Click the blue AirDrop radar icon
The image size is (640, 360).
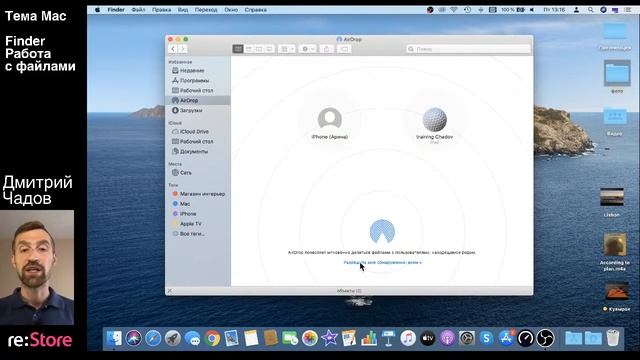point(382,231)
